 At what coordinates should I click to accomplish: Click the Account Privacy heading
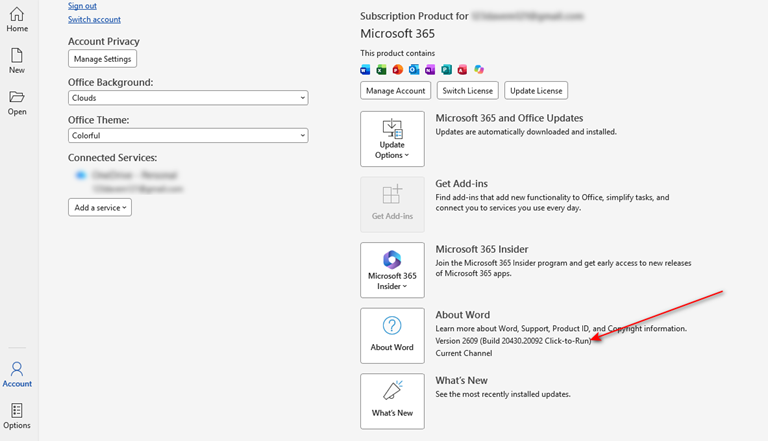(104, 42)
